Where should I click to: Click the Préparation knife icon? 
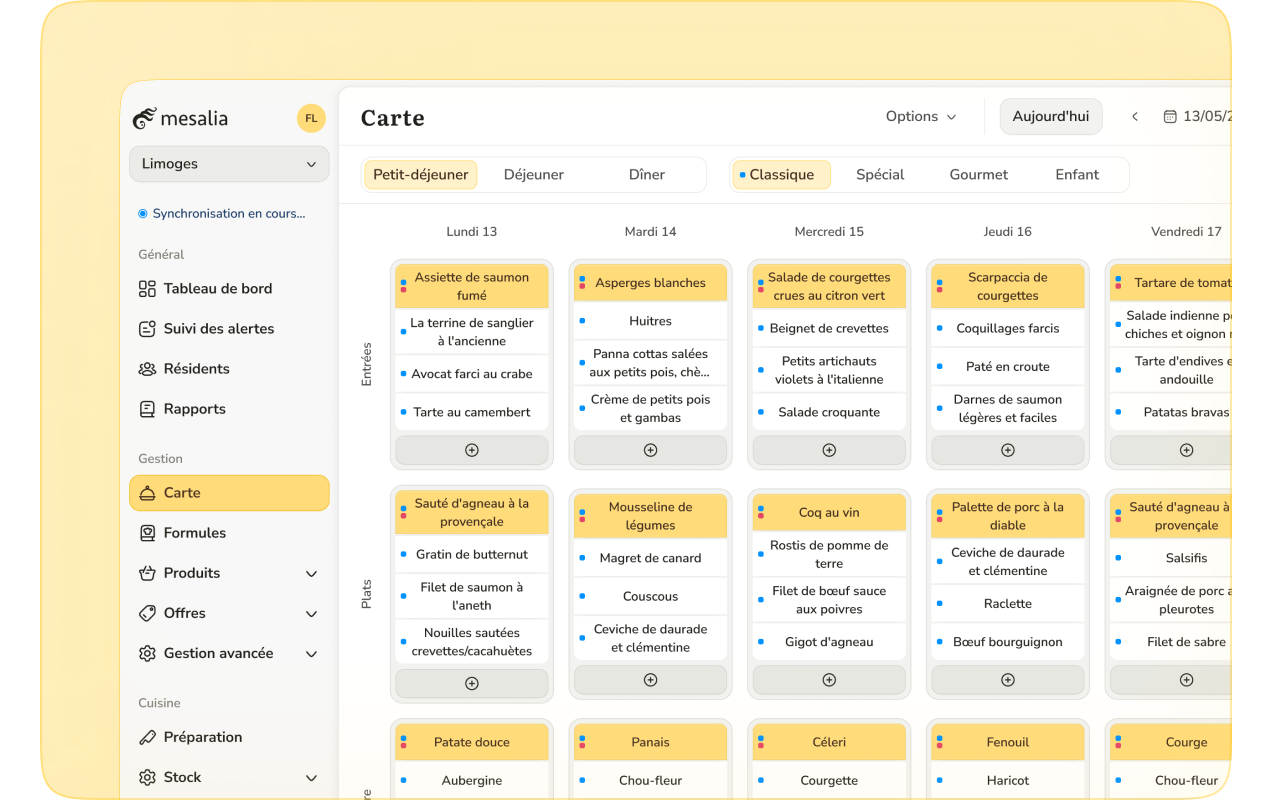[147, 737]
